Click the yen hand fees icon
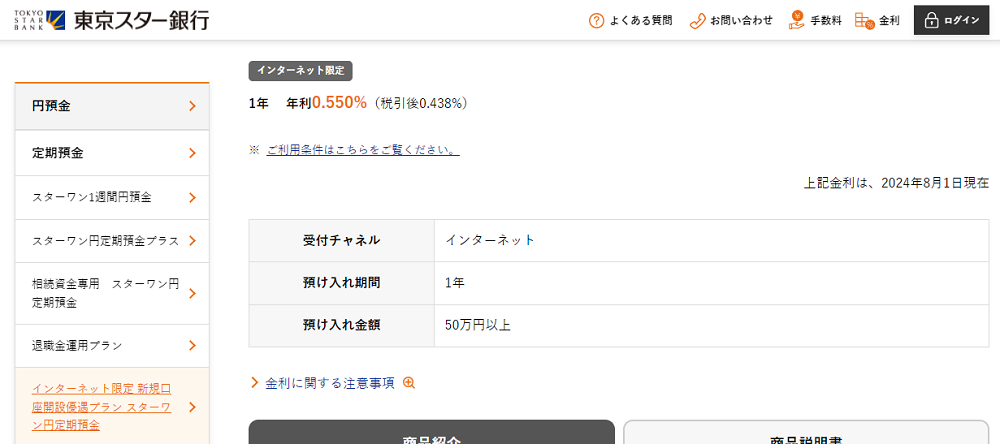The height and width of the screenshot is (444, 1000). 797,20
